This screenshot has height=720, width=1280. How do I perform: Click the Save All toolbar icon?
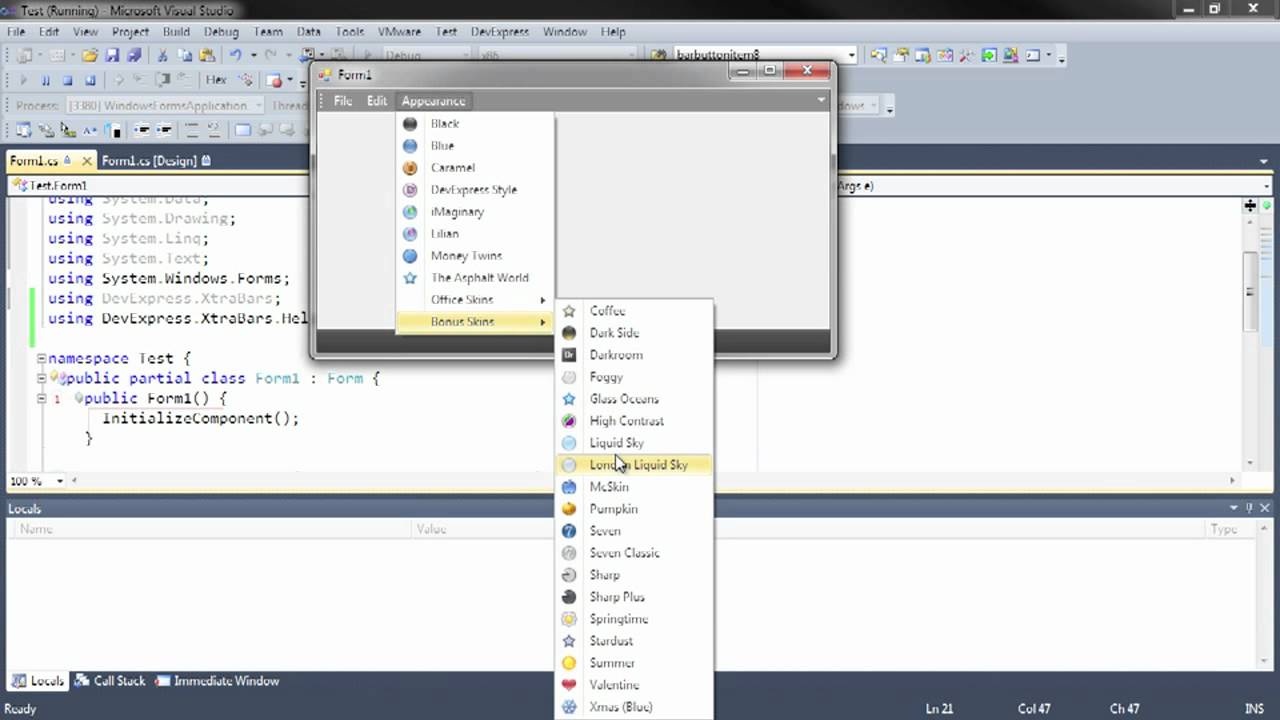[x=133, y=55]
